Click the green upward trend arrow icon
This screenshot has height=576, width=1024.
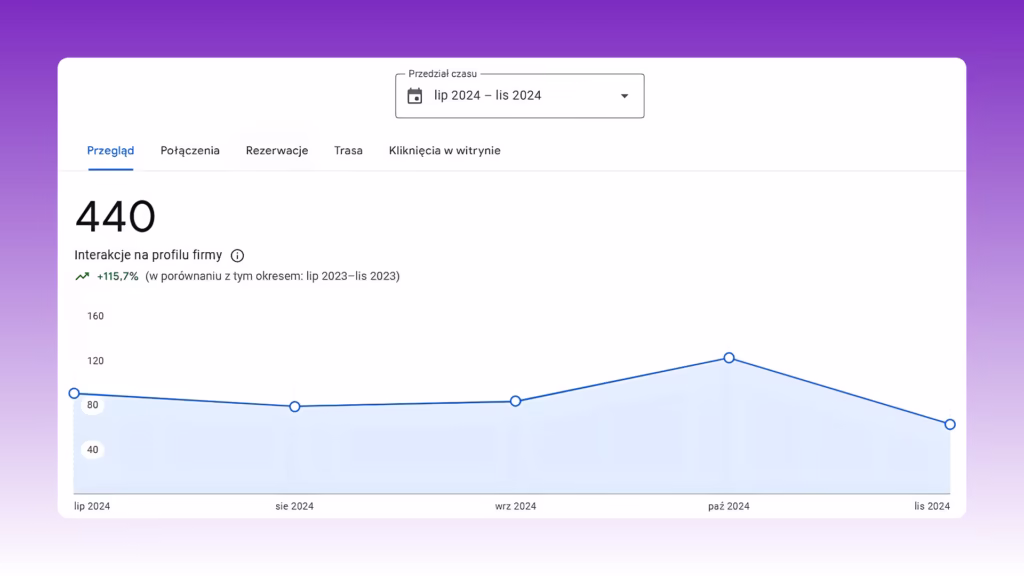pyautogui.click(x=82, y=276)
